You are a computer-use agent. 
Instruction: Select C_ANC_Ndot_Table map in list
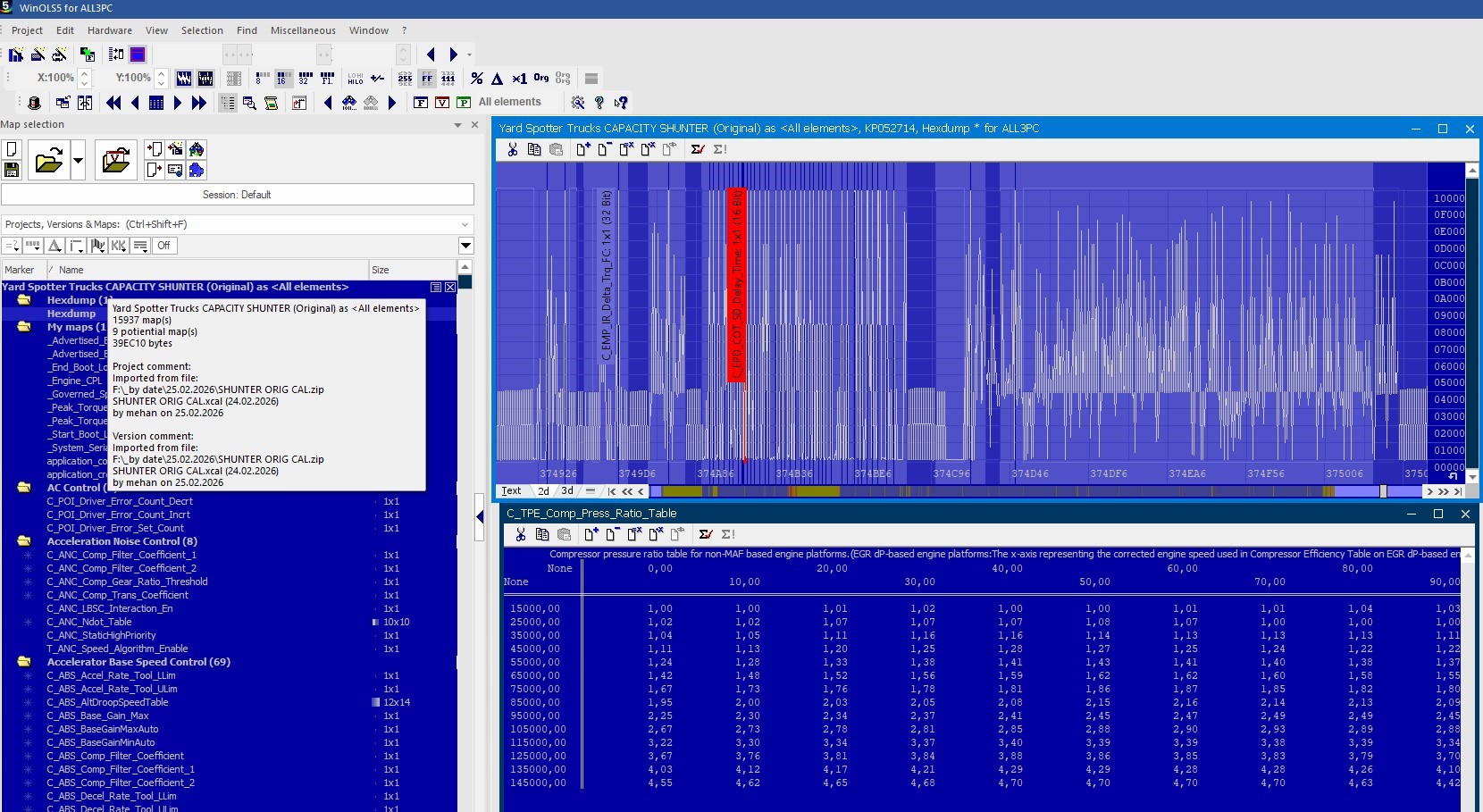coord(89,622)
